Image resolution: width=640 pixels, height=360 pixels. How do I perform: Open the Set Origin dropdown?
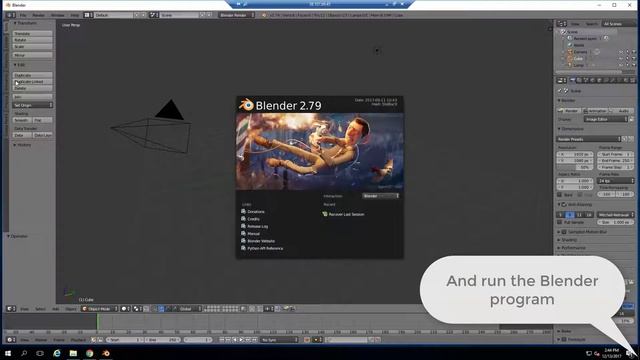[32, 105]
